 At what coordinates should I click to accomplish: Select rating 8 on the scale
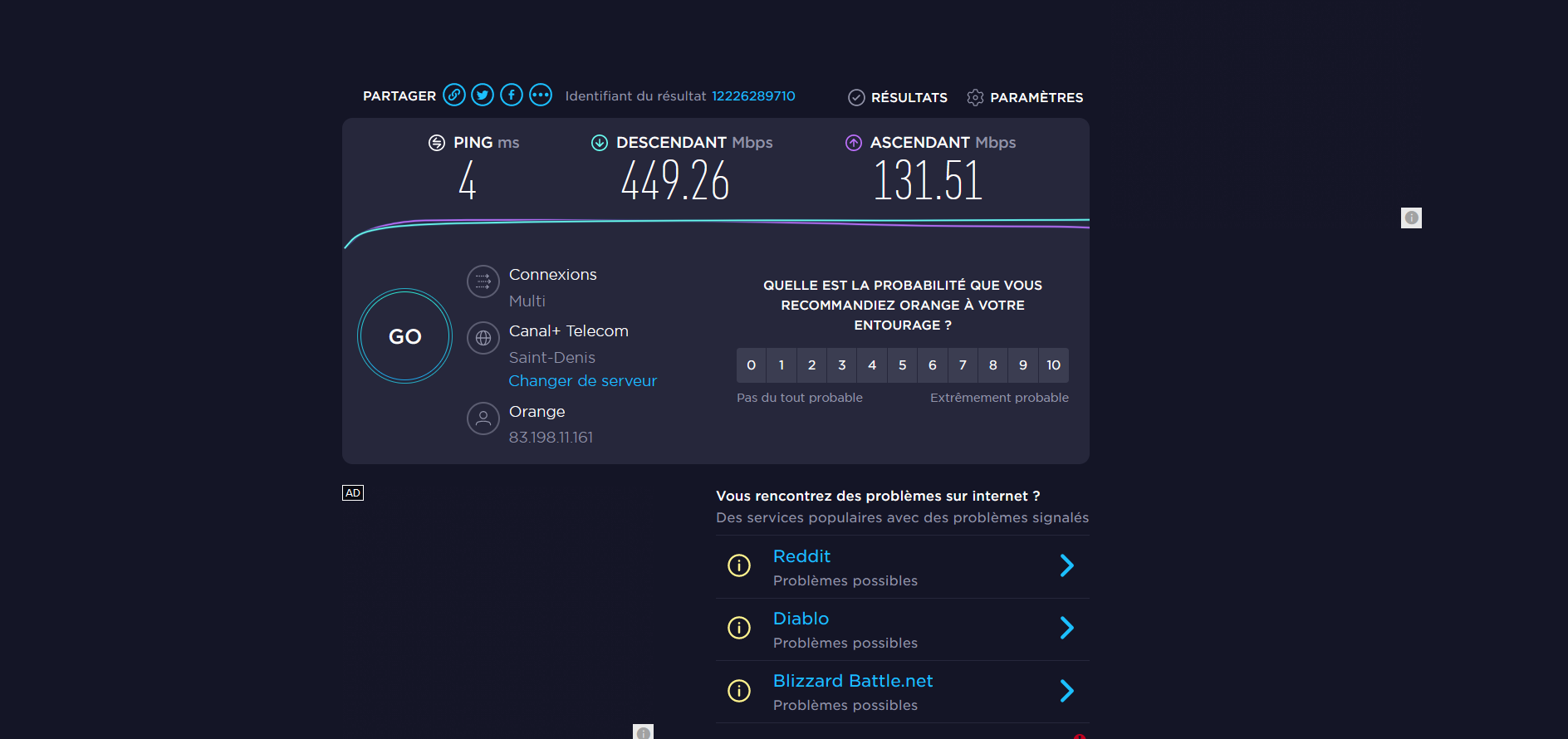point(992,365)
